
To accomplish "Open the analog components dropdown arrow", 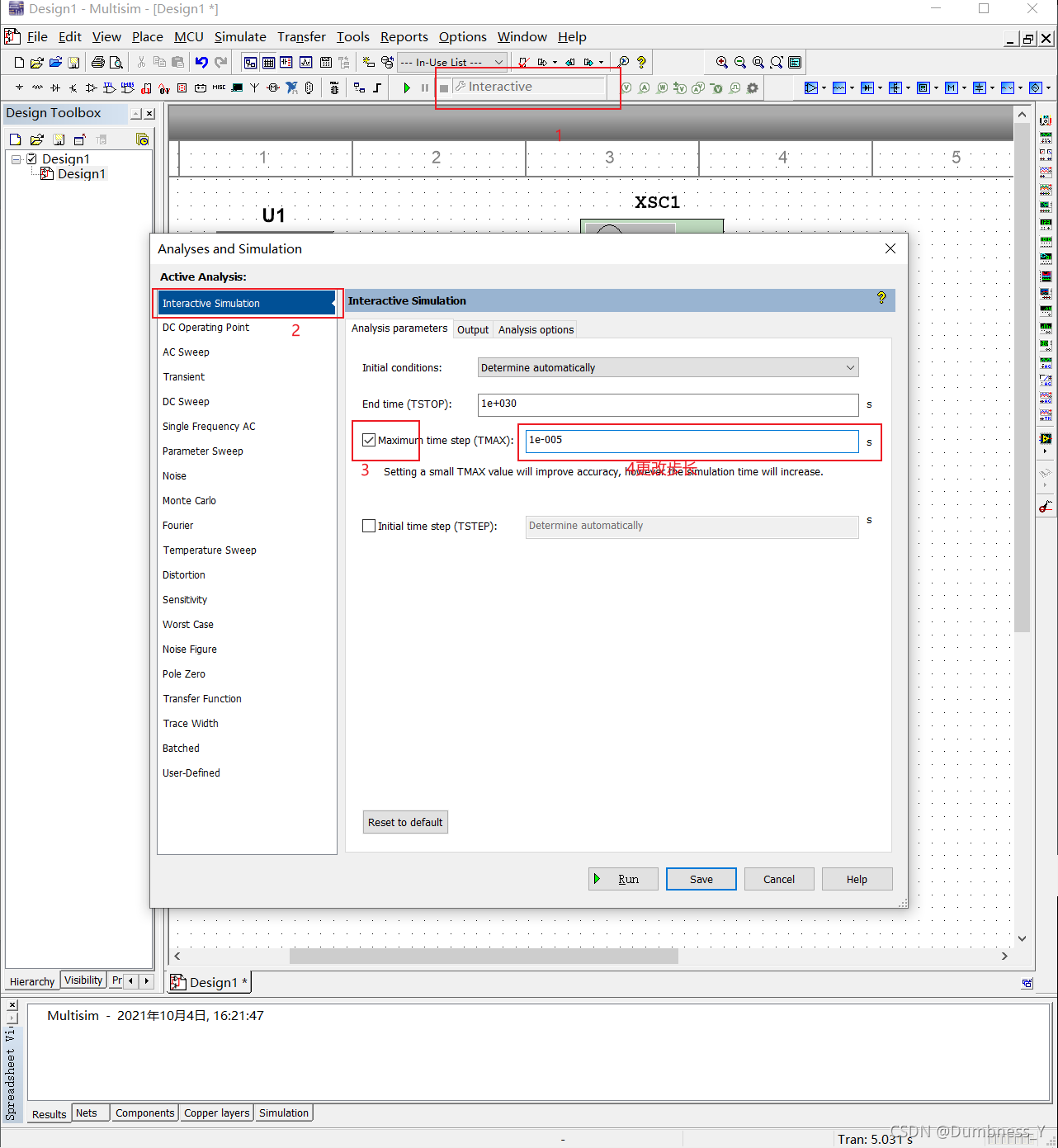I will pyautogui.click(x=824, y=87).
